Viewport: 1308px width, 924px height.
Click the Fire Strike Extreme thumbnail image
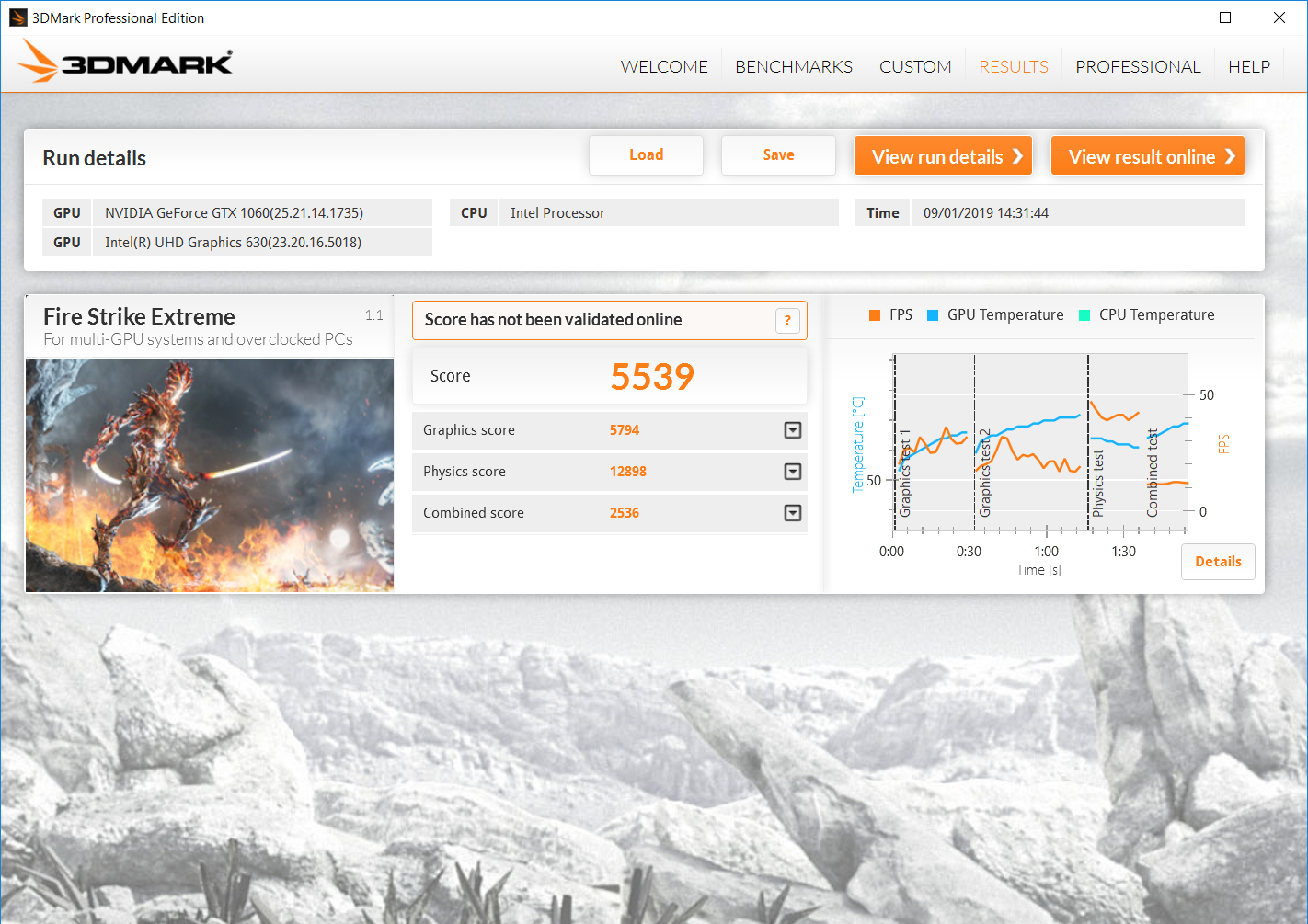(210, 475)
